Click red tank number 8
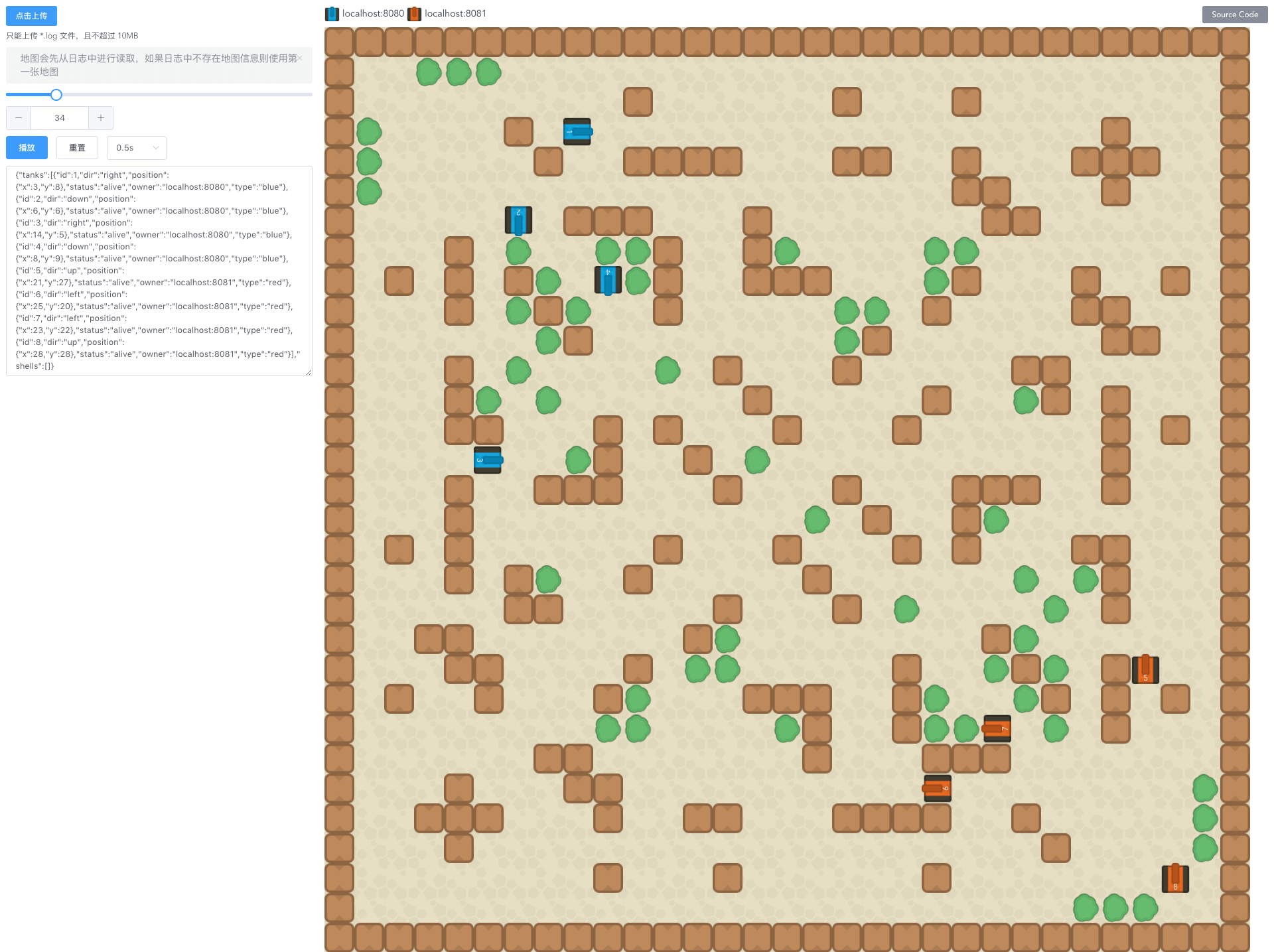1274x952 pixels. click(1175, 878)
